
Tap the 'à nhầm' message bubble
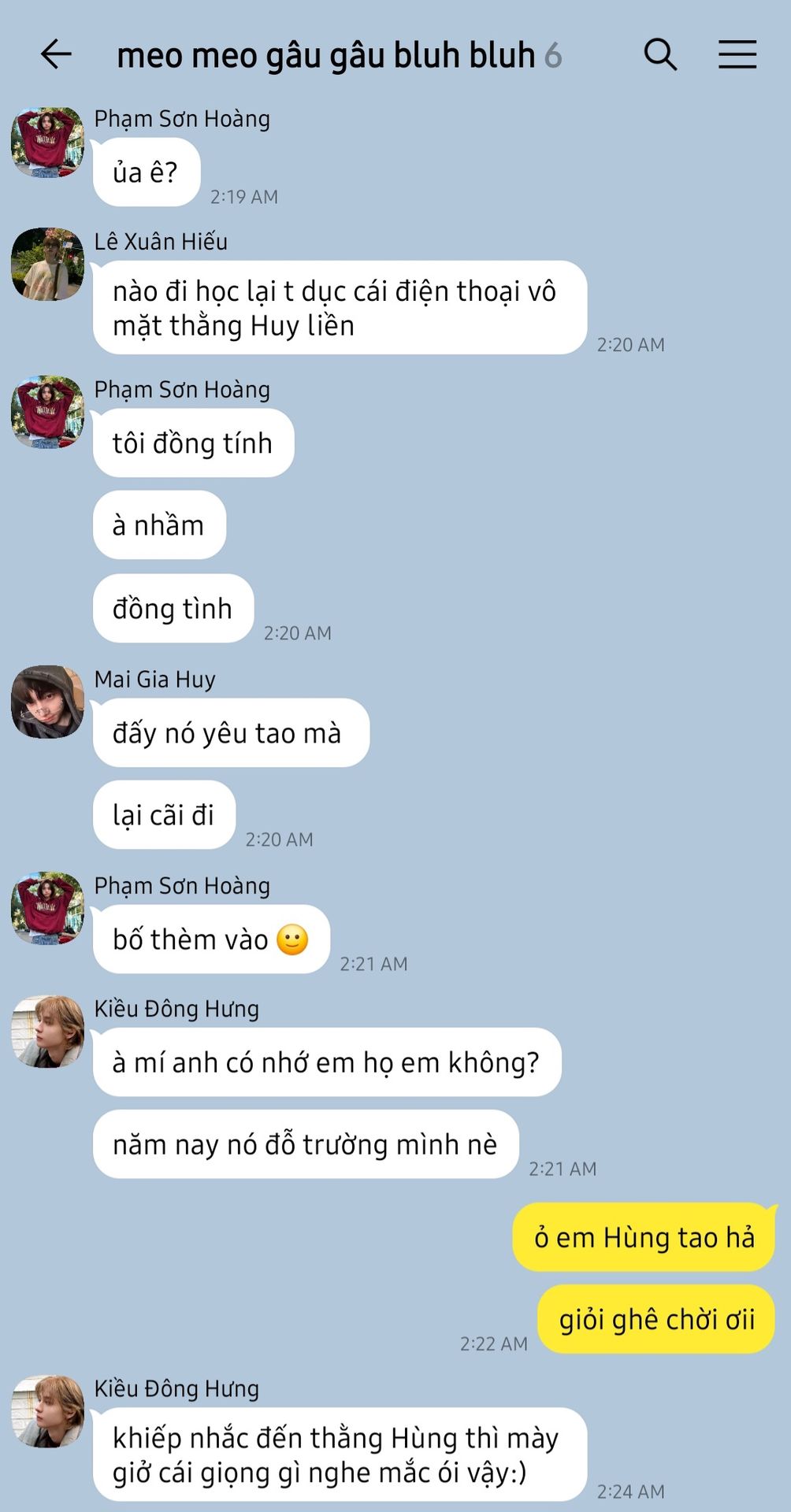pos(159,525)
